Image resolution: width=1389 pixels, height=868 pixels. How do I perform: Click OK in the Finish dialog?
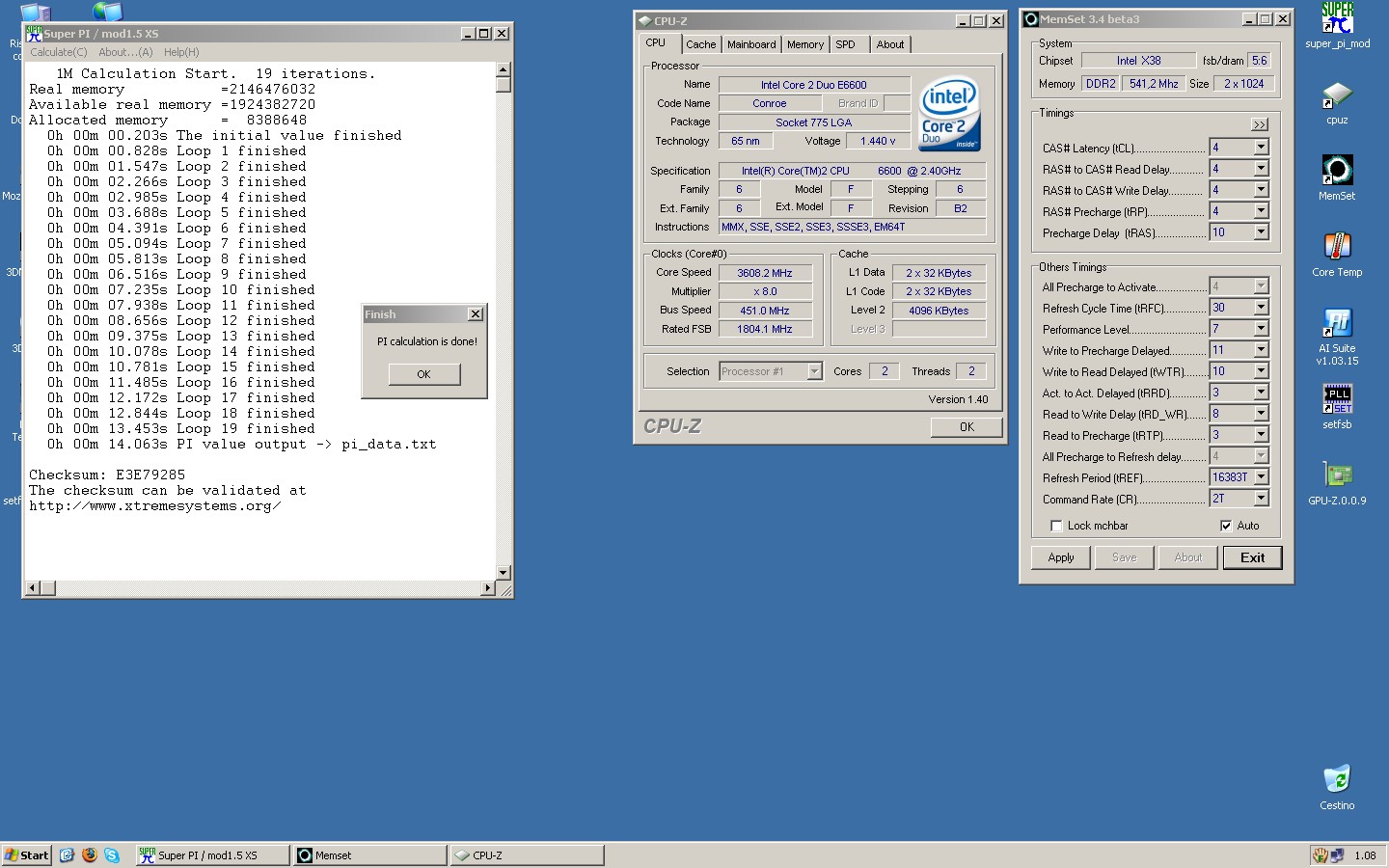(424, 374)
